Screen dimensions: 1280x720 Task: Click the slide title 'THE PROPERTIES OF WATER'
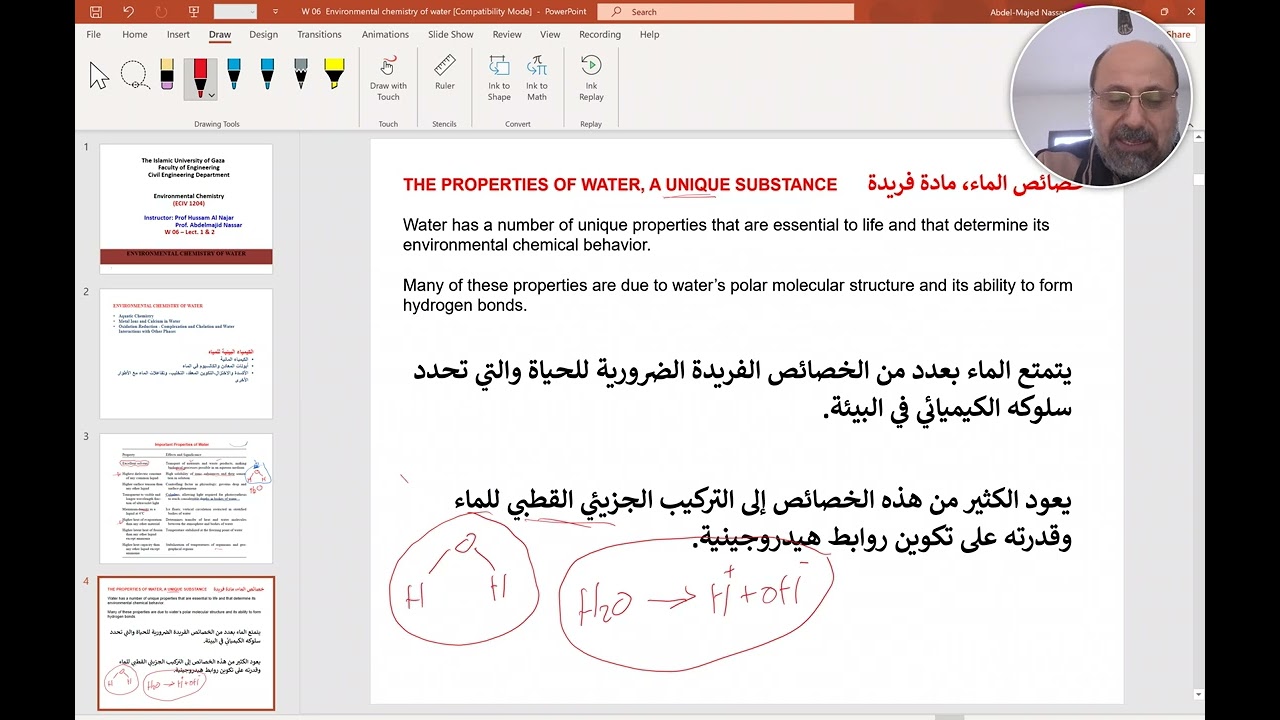[x=620, y=184]
